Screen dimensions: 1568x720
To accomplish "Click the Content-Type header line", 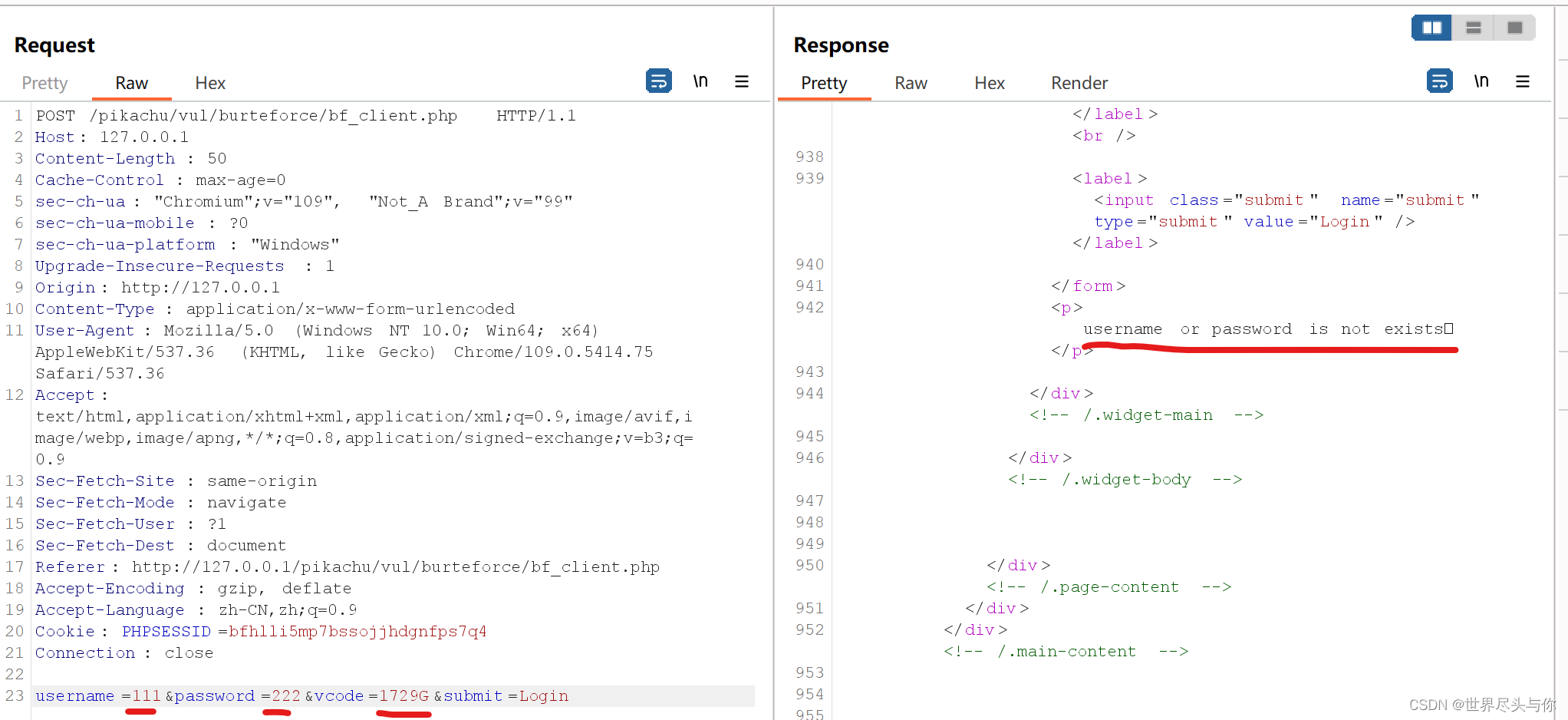I will pyautogui.click(x=275, y=309).
